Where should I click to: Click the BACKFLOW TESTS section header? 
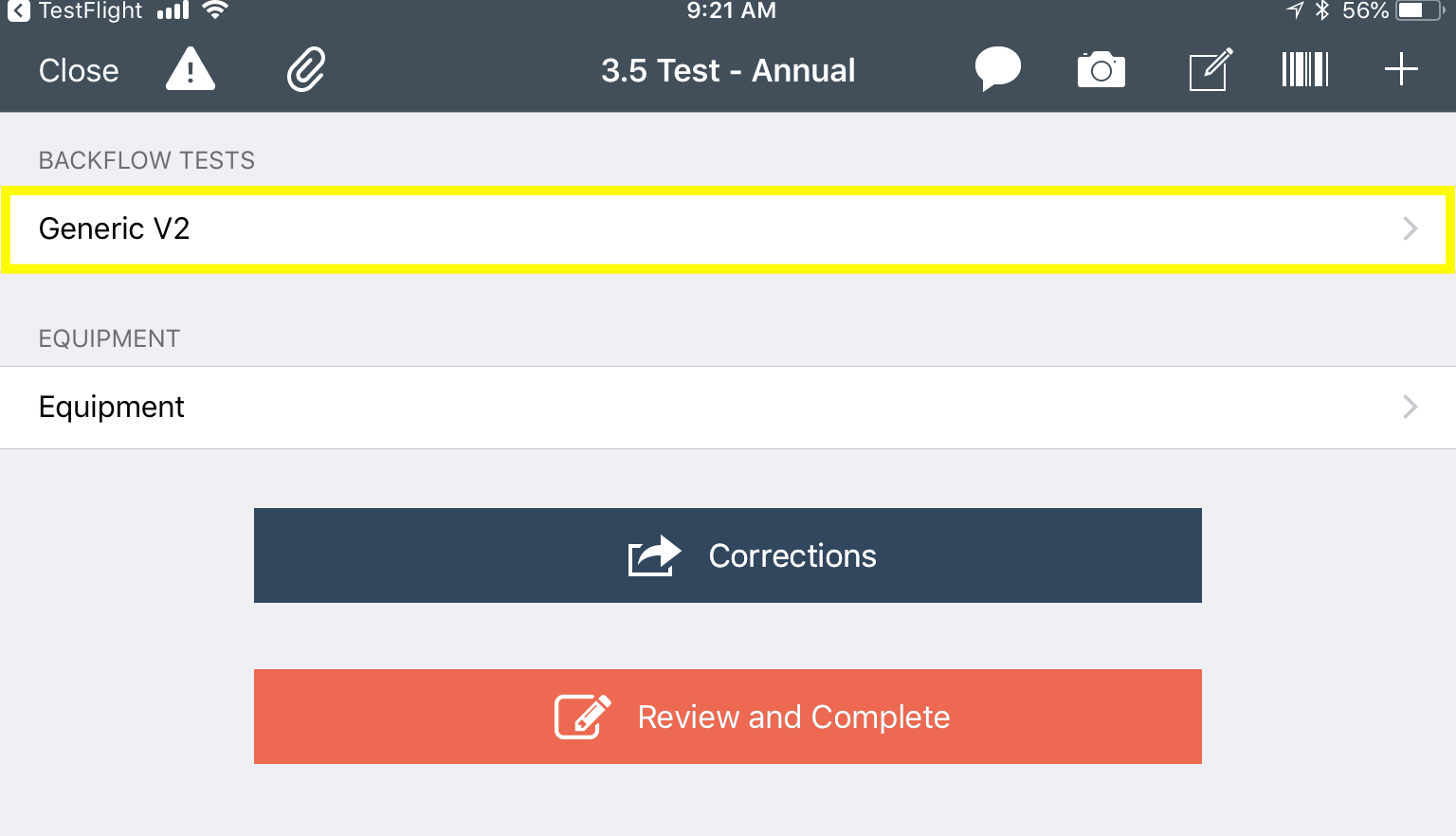(147, 160)
